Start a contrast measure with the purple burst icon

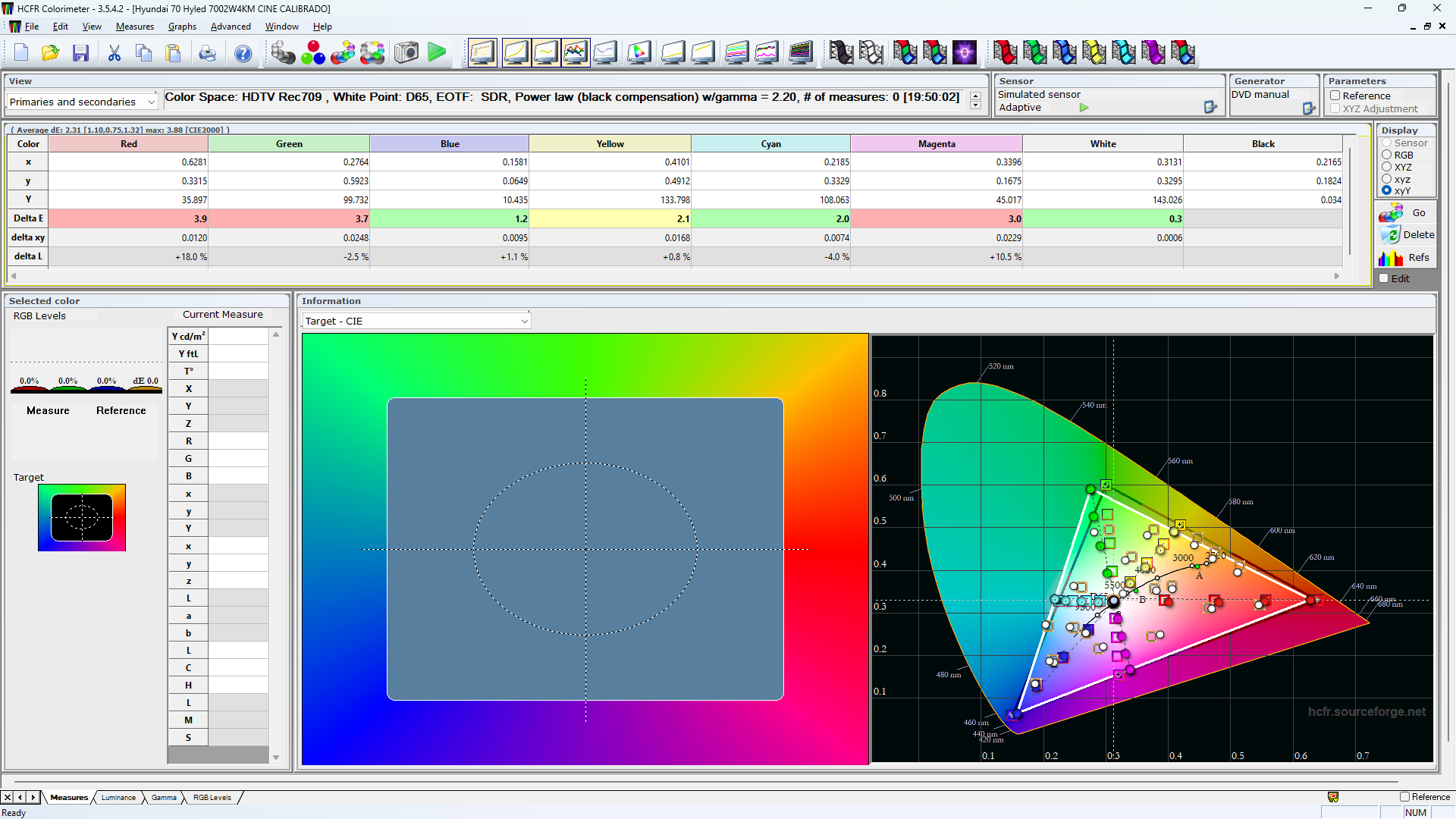coord(965,52)
